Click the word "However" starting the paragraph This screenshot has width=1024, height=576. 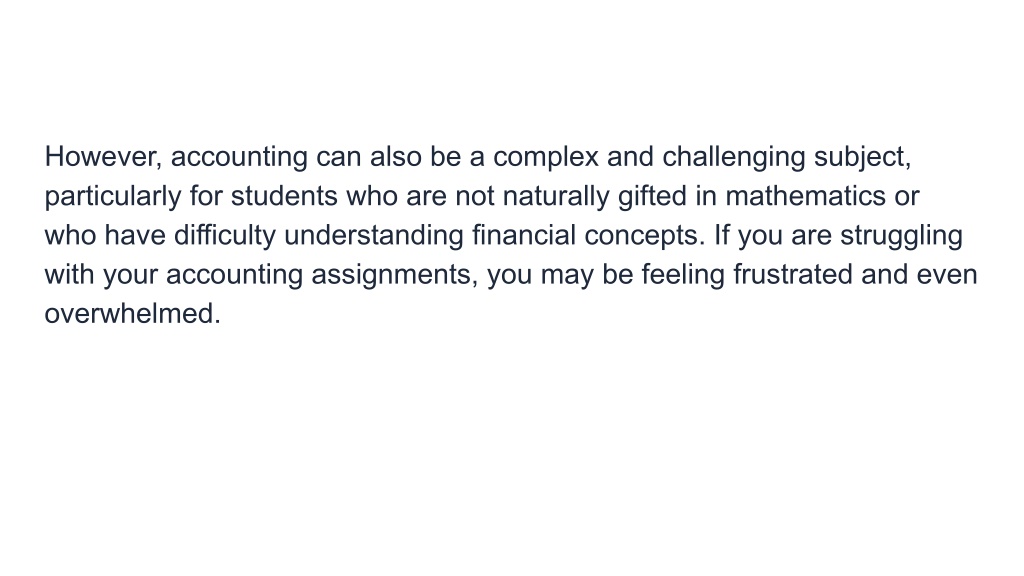pyautogui.click(x=103, y=157)
